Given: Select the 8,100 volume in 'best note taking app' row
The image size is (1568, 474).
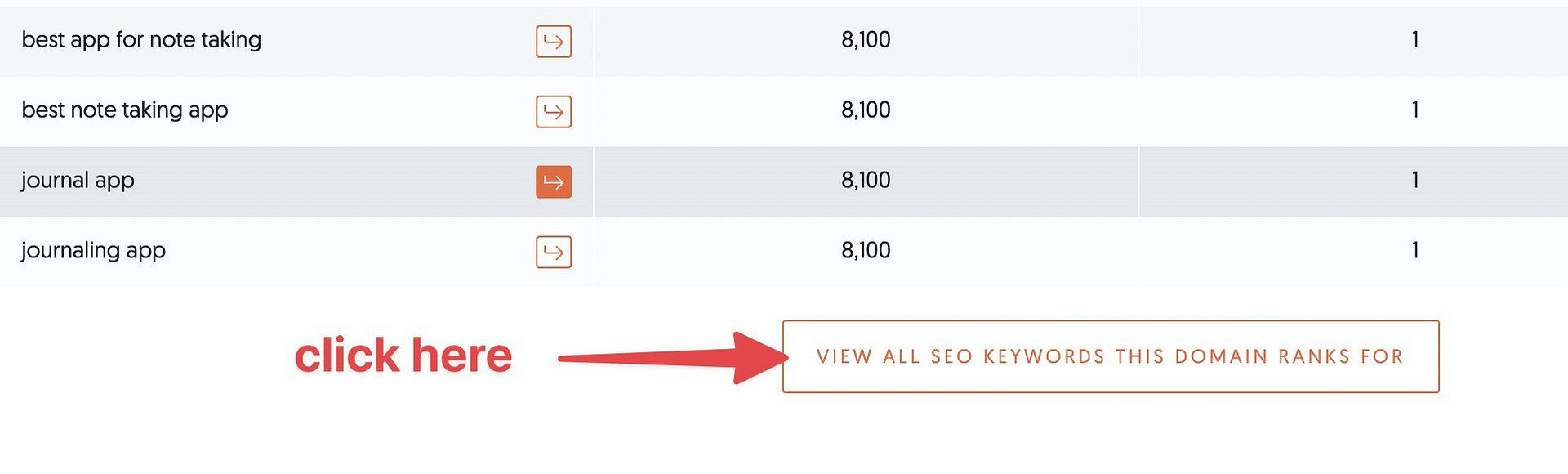Looking at the screenshot, I should coord(866,110).
